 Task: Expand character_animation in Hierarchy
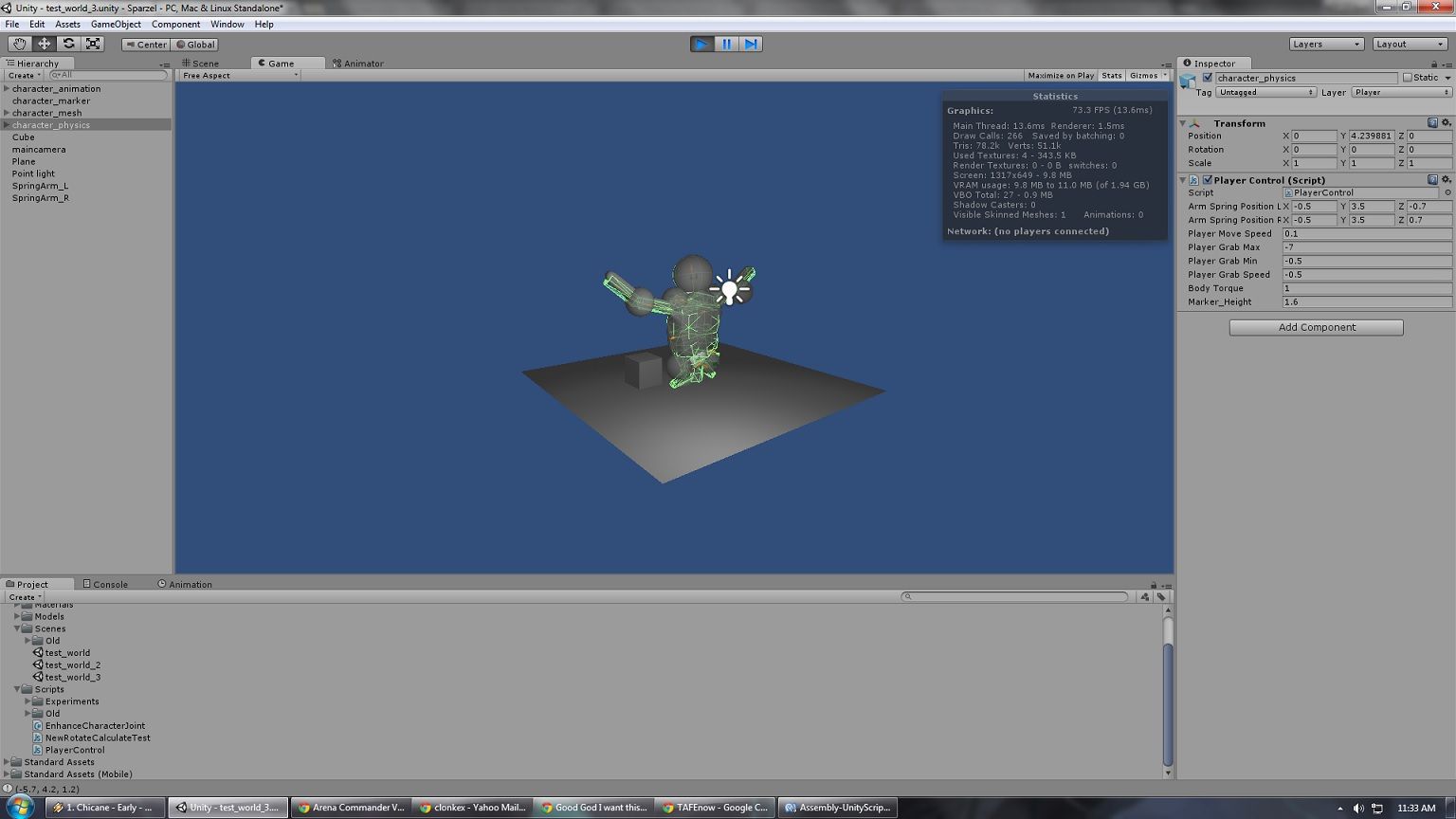(x=7, y=88)
